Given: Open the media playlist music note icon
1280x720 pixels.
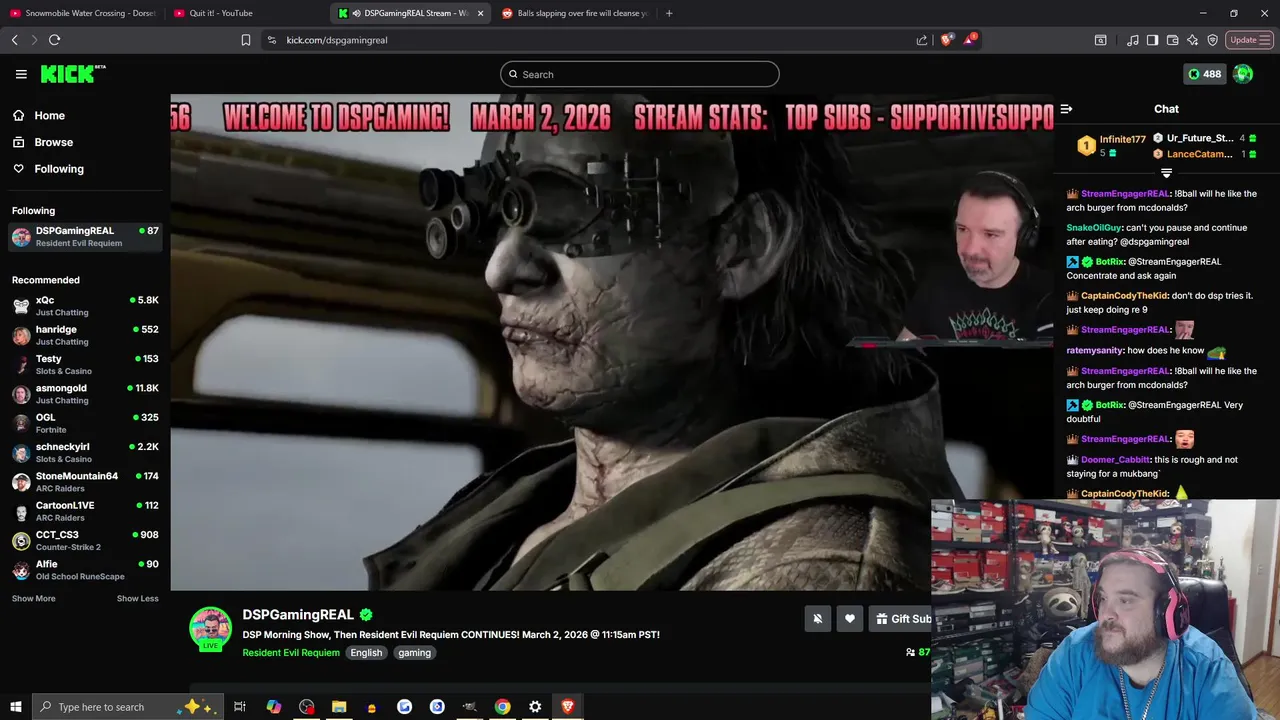Looking at the screenshot, I should click(x=1132, y=40).
